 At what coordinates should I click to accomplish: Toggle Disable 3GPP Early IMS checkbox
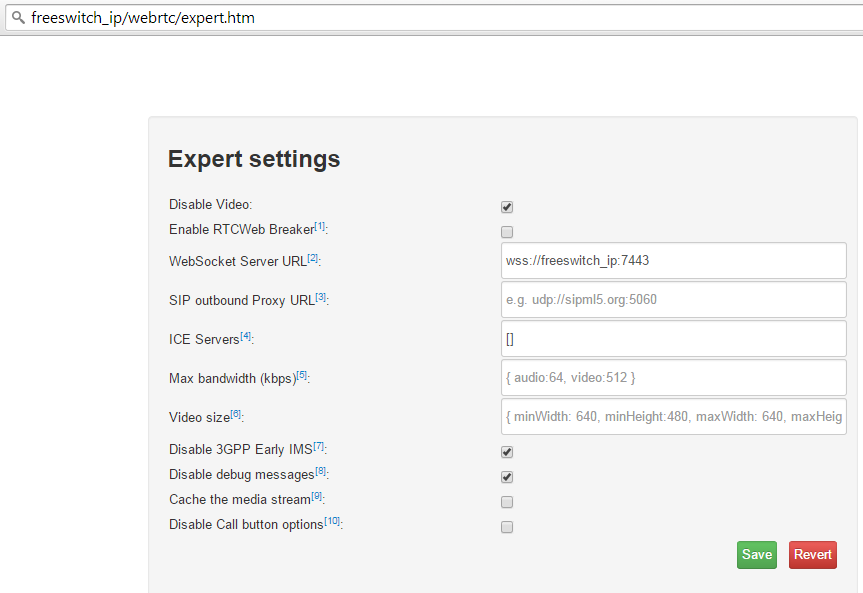pyautogui.click(x=507, y=452)
